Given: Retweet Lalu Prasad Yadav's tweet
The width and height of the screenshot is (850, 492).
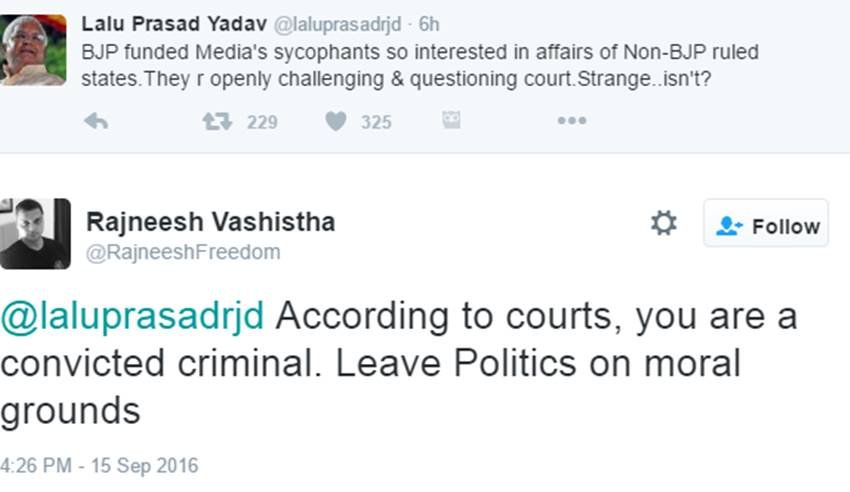Looking at the screenshot, I should point(217,121).
